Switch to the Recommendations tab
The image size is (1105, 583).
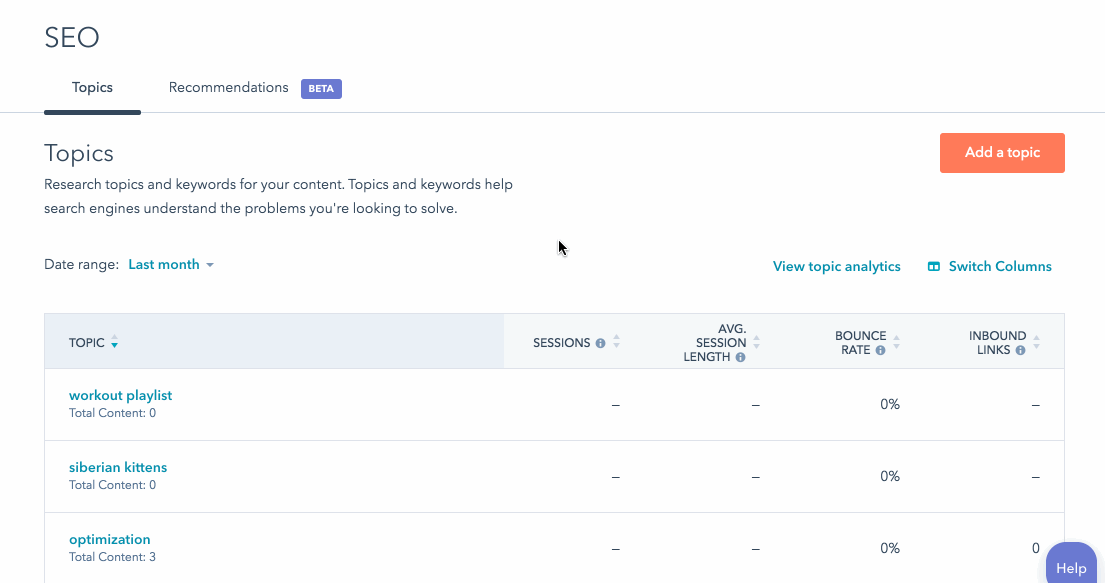pyautogui.click(x=228, y=87)
